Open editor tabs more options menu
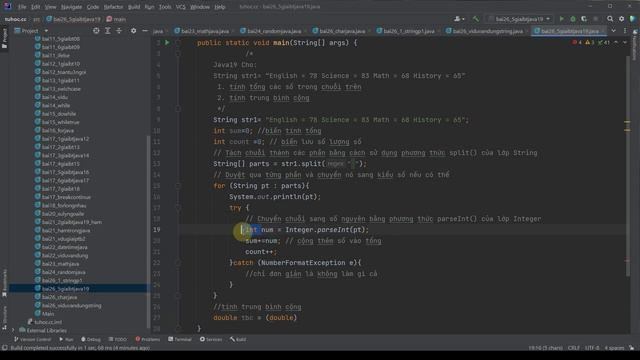The height and width of the screenshot is (360, 640). click(625, 31)
